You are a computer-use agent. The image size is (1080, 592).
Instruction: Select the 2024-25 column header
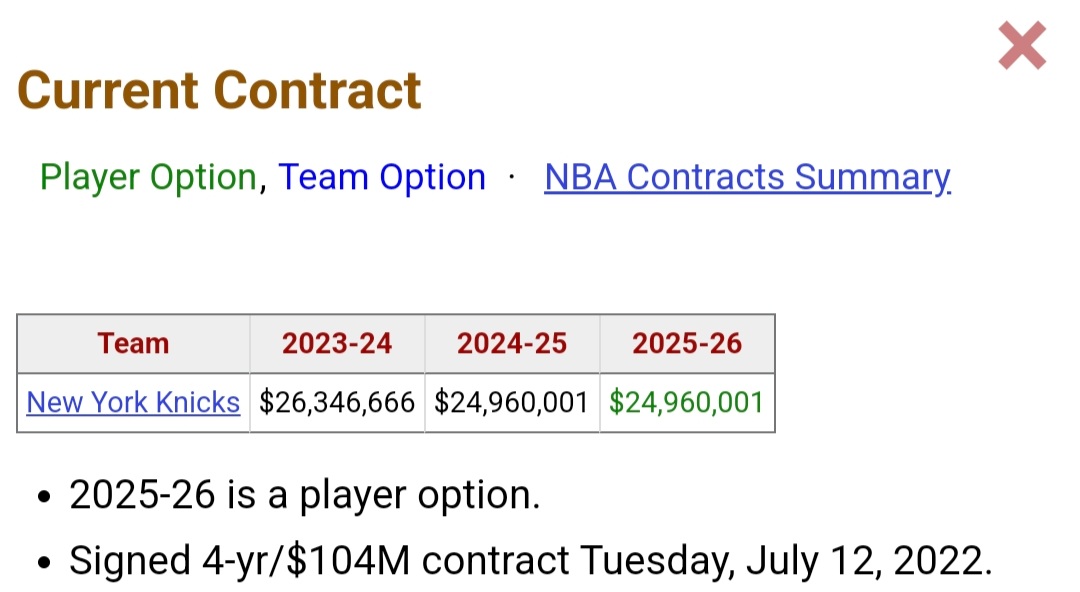tap(512, 344)
